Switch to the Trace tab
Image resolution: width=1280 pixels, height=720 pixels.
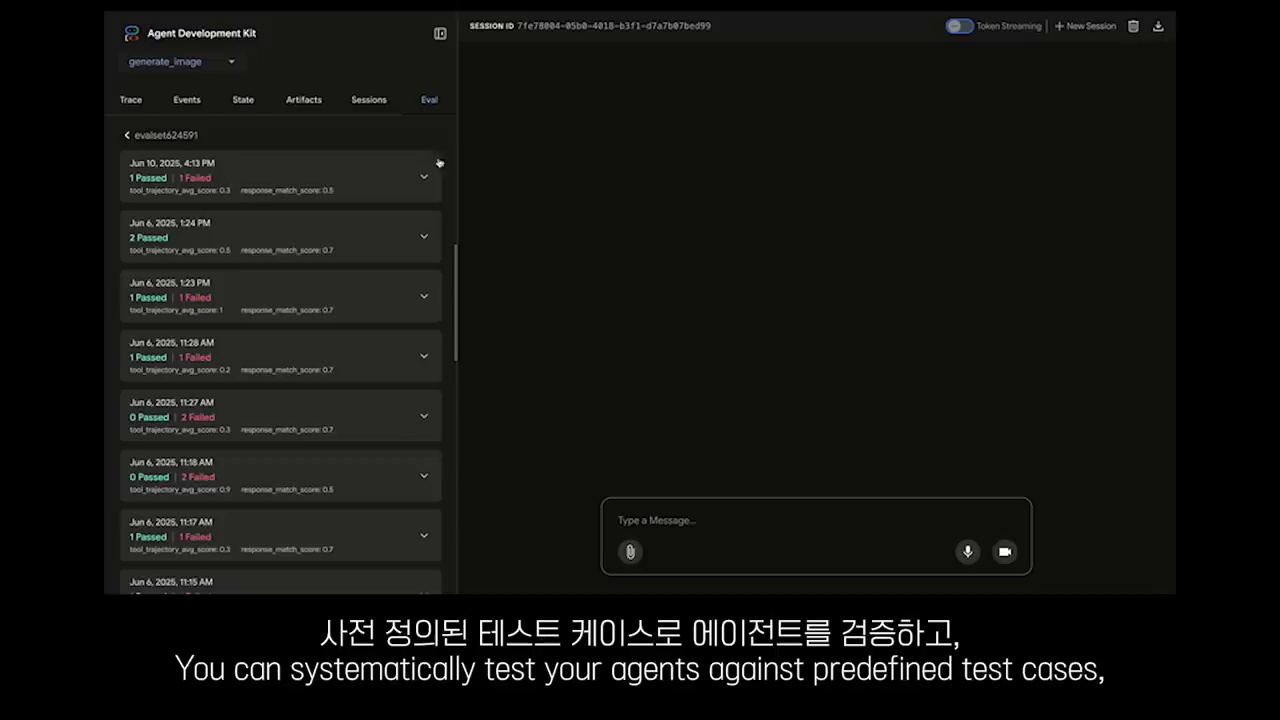pos(131,100)
